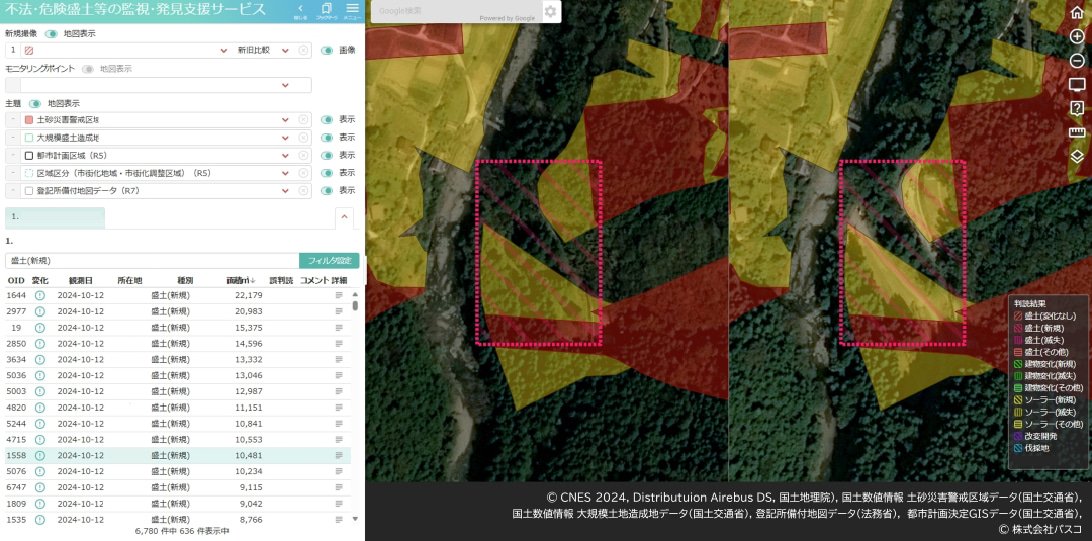Click the home icon on the map

[1077, 13]
